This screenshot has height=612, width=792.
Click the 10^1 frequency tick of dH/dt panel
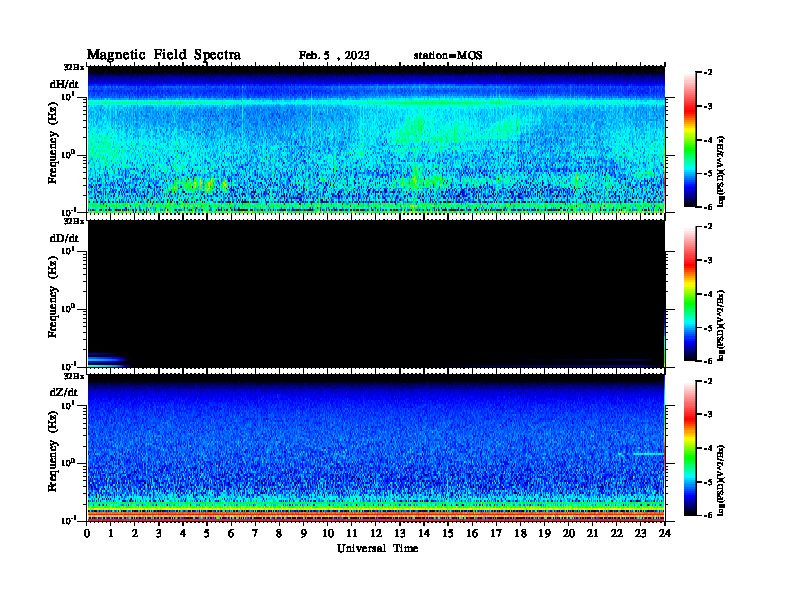tap(68, 96)
